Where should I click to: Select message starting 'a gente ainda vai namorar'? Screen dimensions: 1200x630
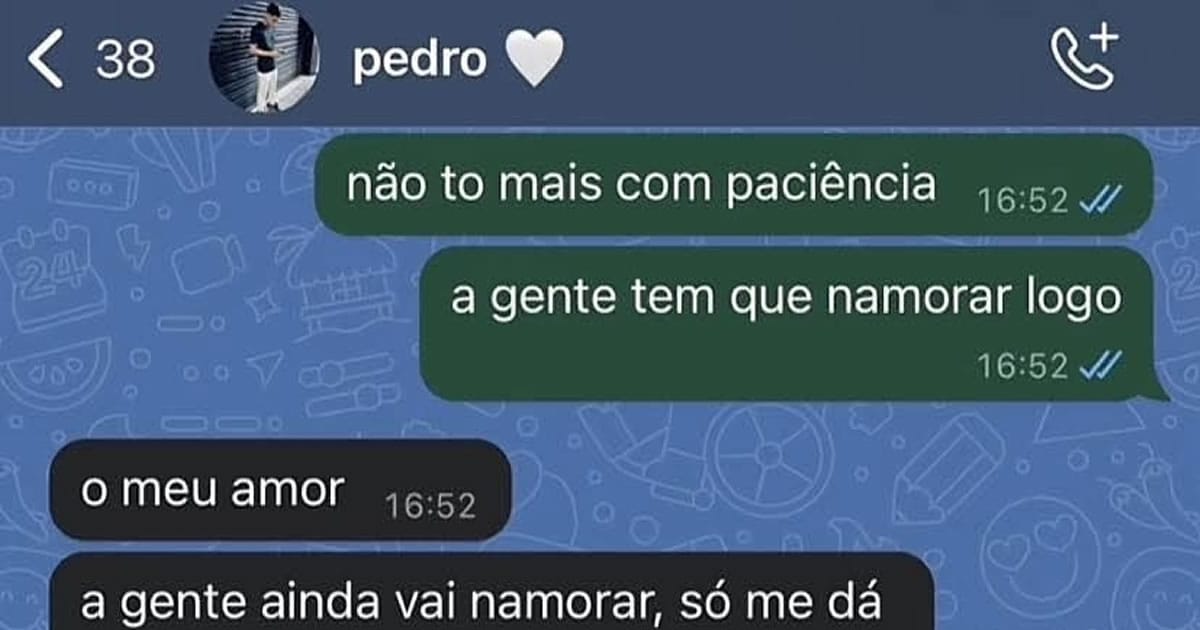coord(491,592)
